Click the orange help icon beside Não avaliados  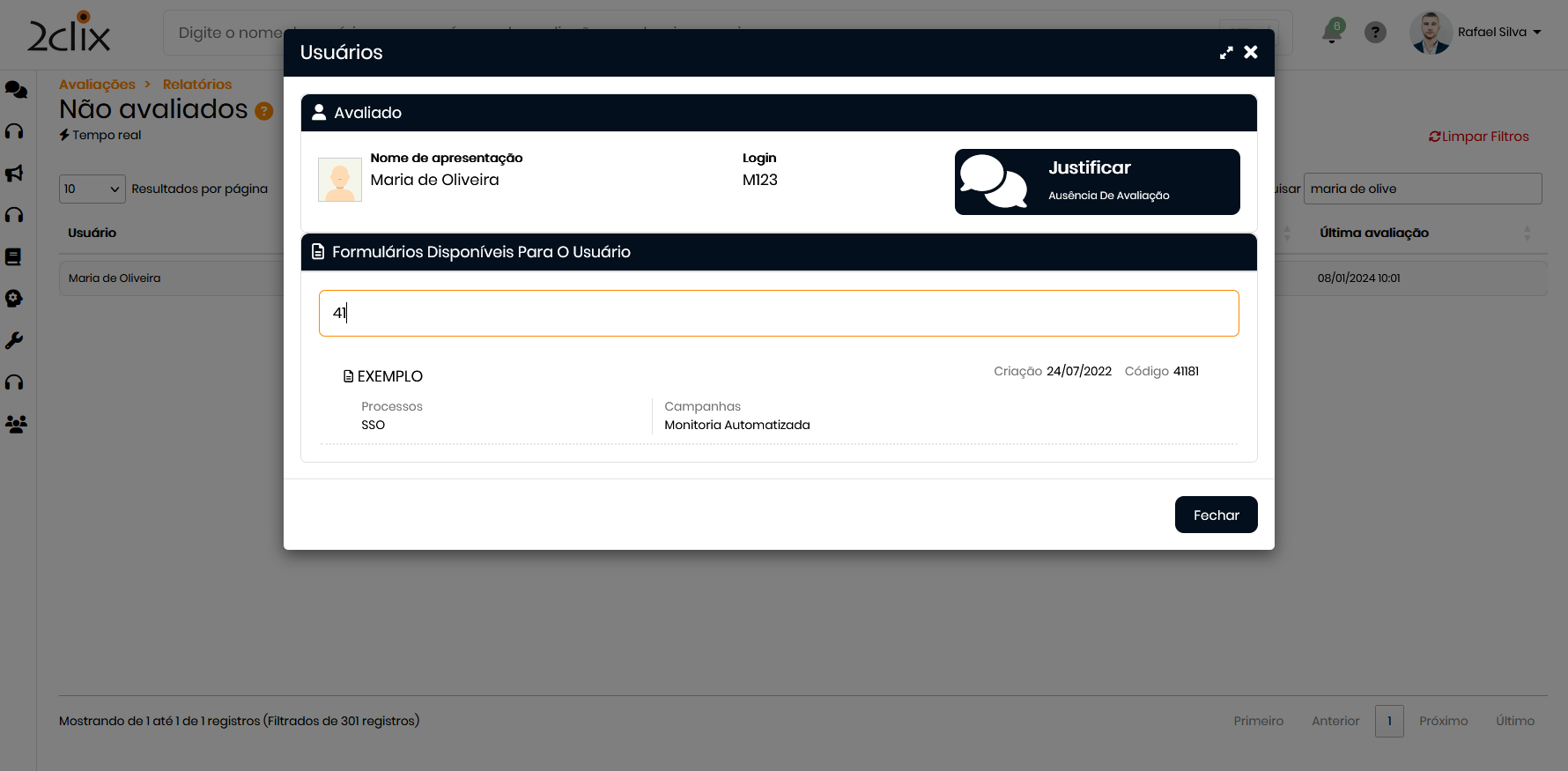[264, 111]
